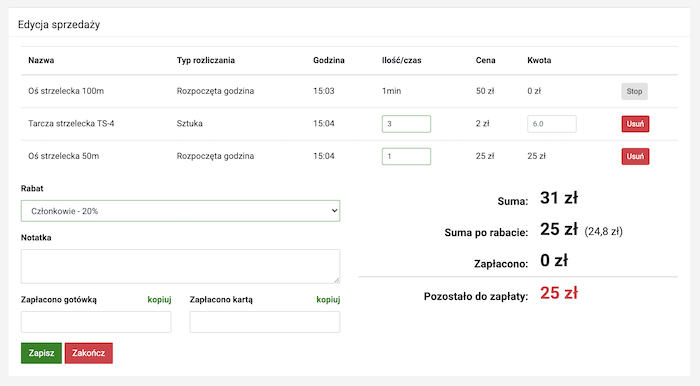Click the Zapłacono kartą label
This screenshot has height=386, width=700.
pyautogui.click(x=221, y=299)
